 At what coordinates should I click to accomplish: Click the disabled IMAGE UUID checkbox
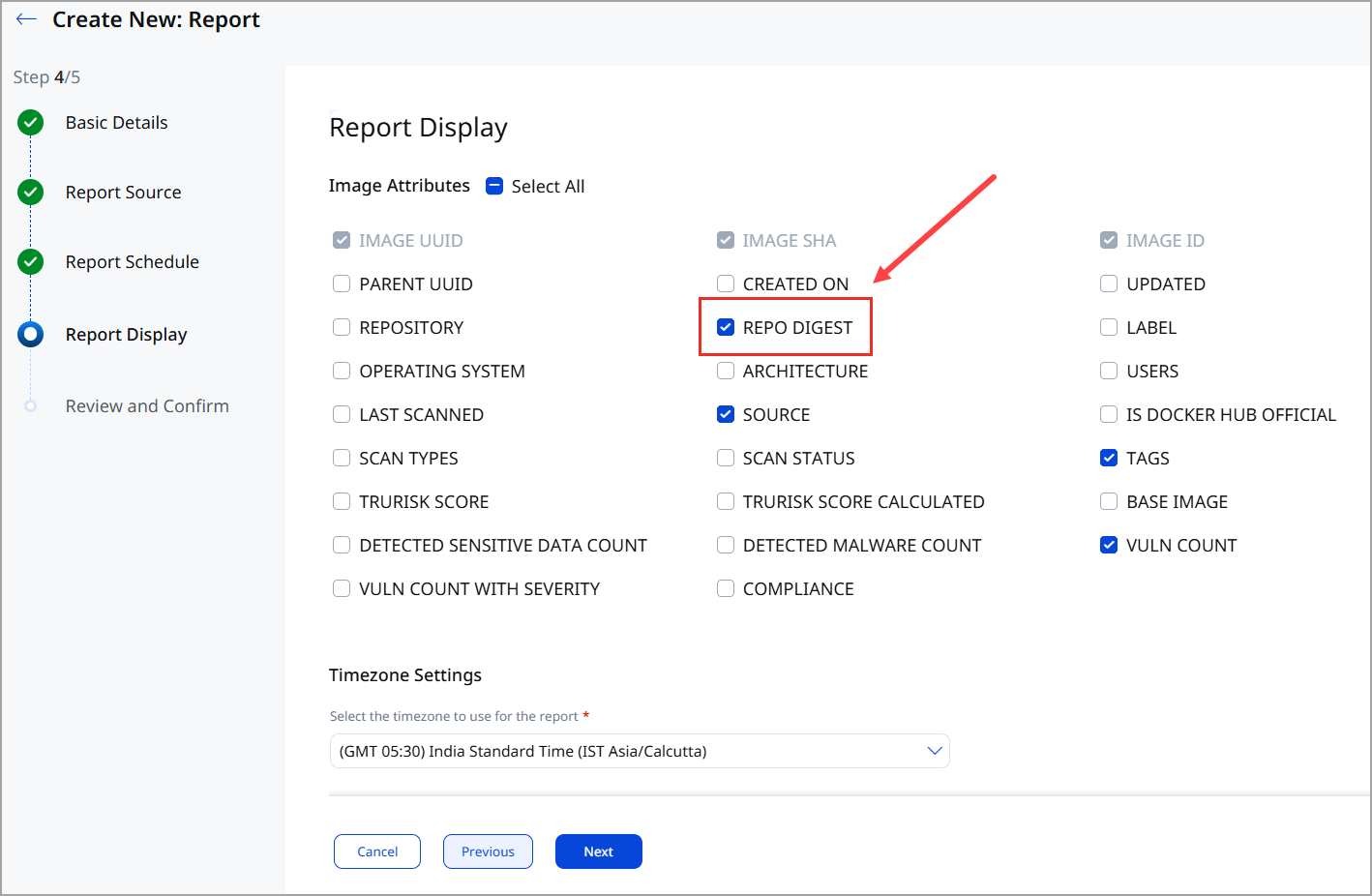(x=342, y=241)
